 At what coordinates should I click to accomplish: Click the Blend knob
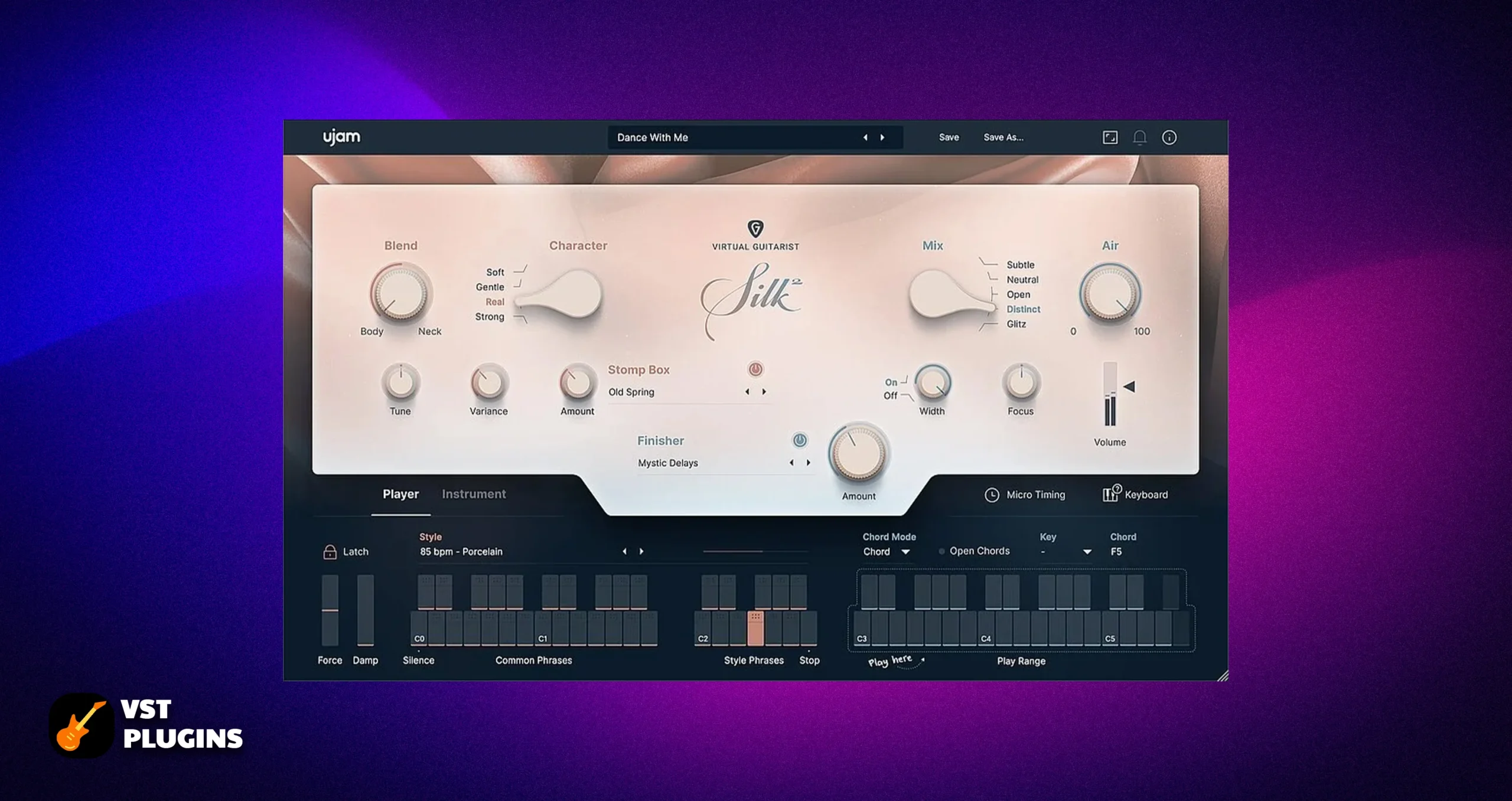pyautogui.click(x=400, y=293)
